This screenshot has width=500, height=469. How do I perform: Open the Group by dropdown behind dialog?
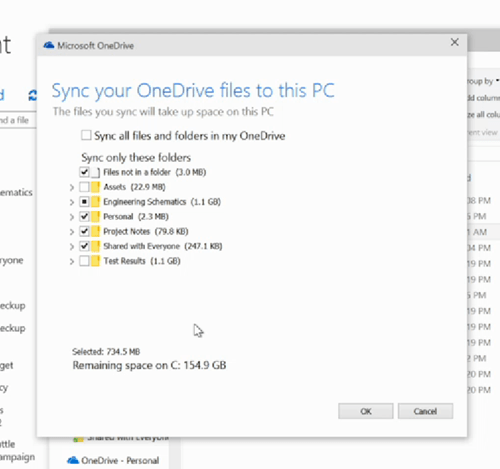(483, 81)
